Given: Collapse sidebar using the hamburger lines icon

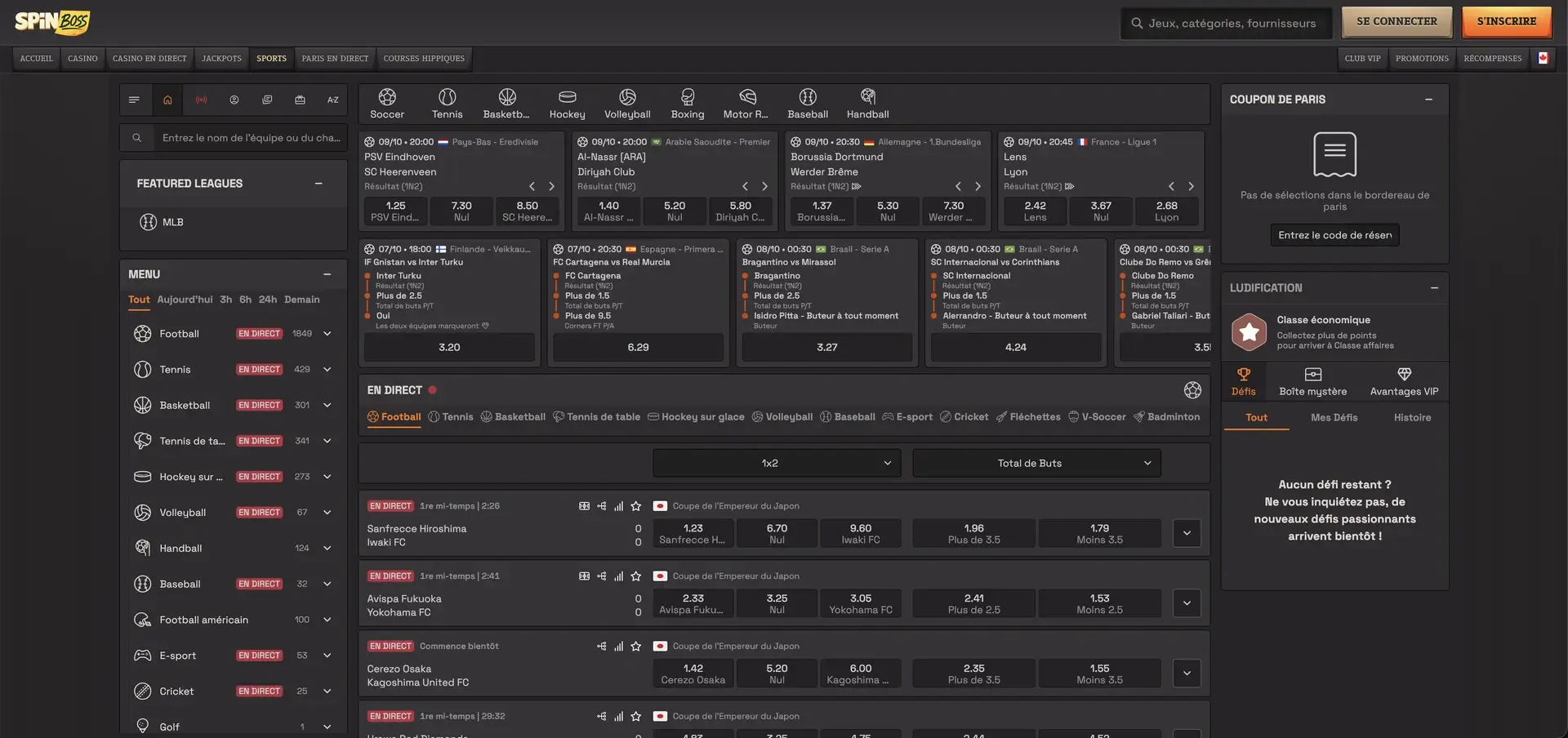Looking at the screenshot, I should [134, 100].
